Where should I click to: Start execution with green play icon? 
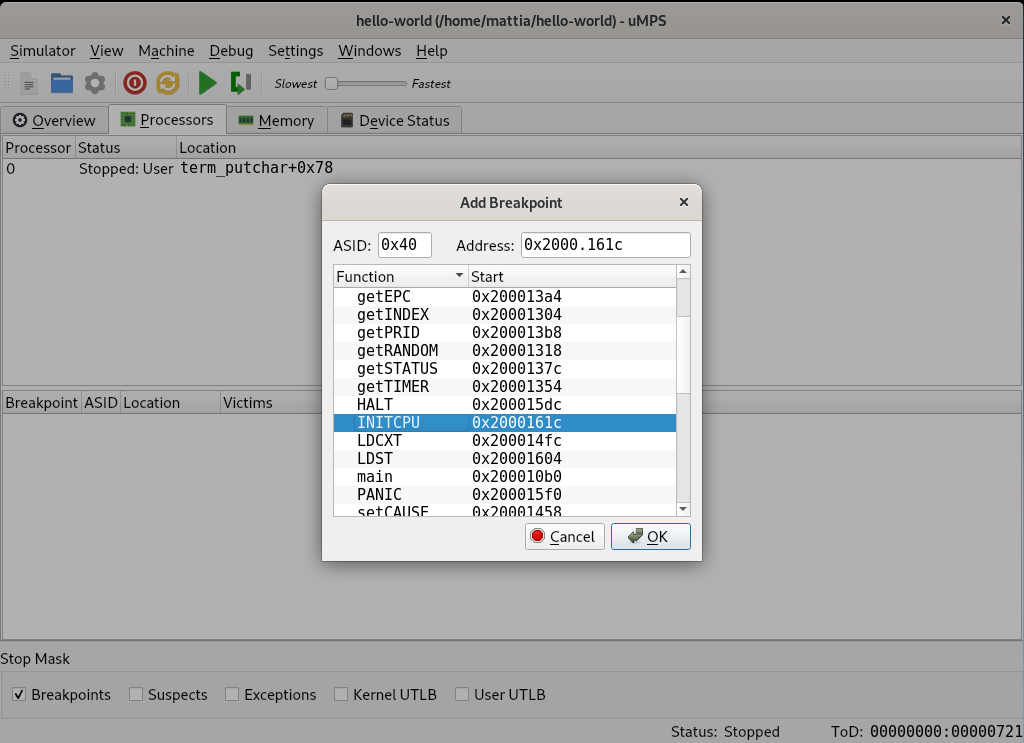tap(207, 84)
